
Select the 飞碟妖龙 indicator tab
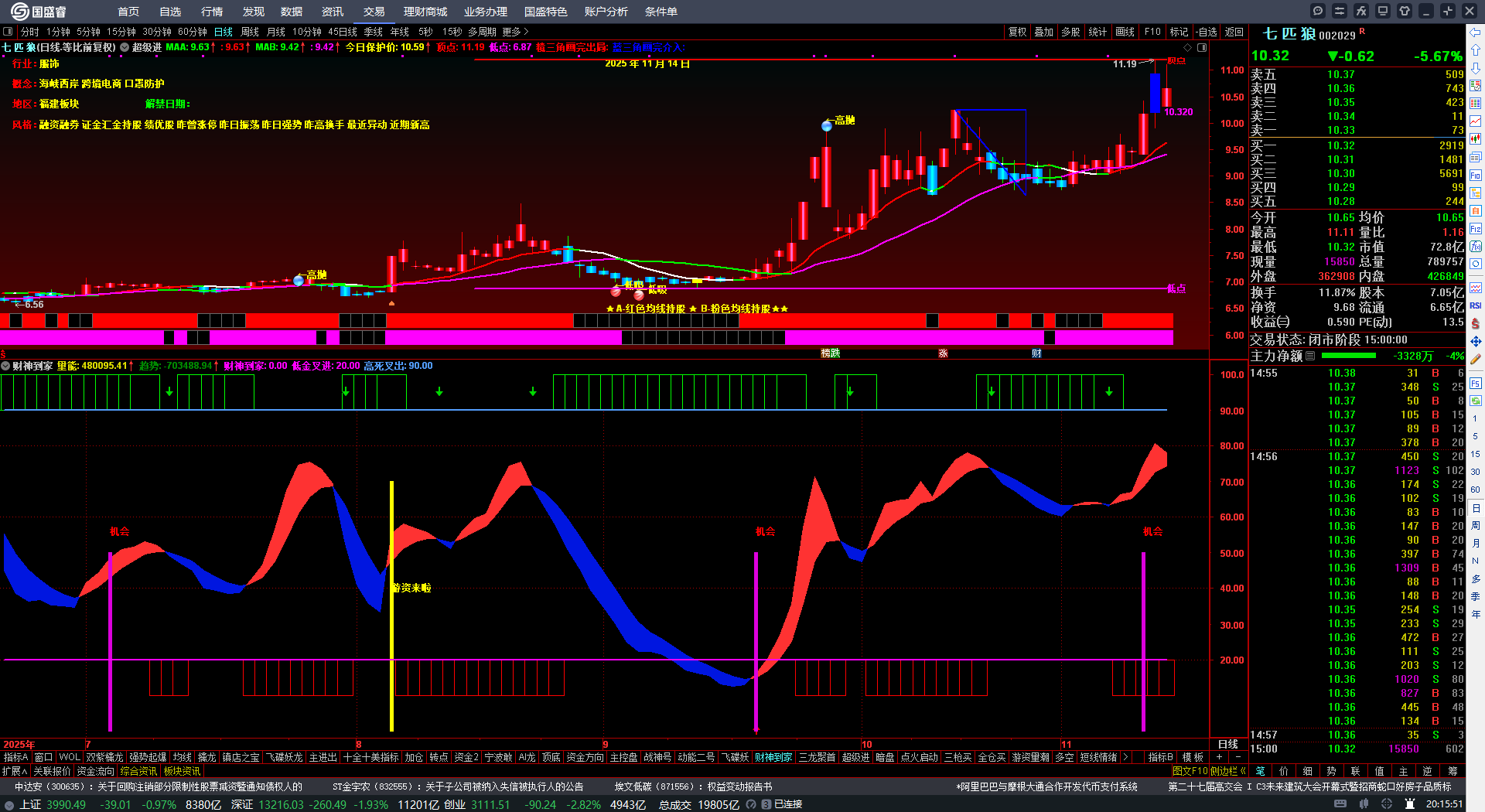(285, 757)
